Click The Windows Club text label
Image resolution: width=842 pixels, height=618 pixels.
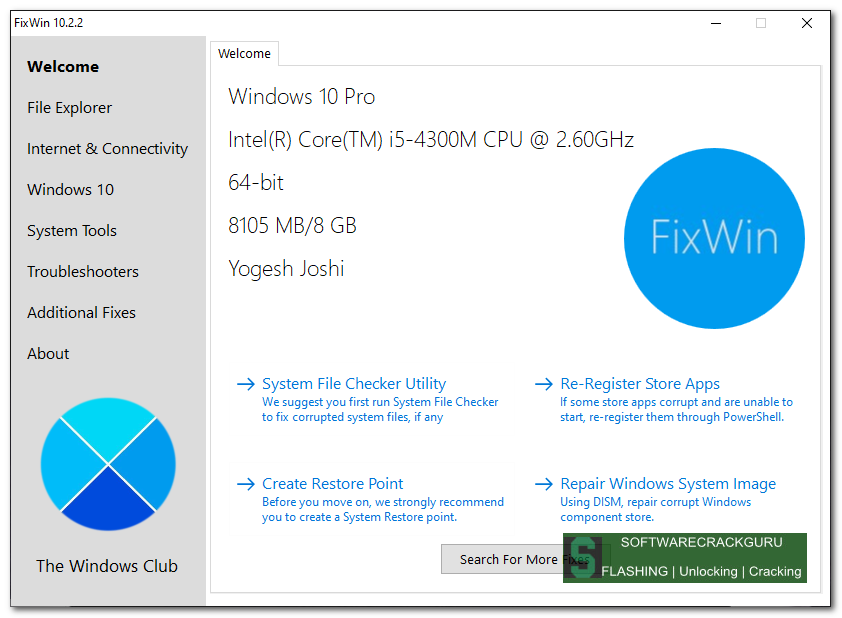click(x=107, y=566)
